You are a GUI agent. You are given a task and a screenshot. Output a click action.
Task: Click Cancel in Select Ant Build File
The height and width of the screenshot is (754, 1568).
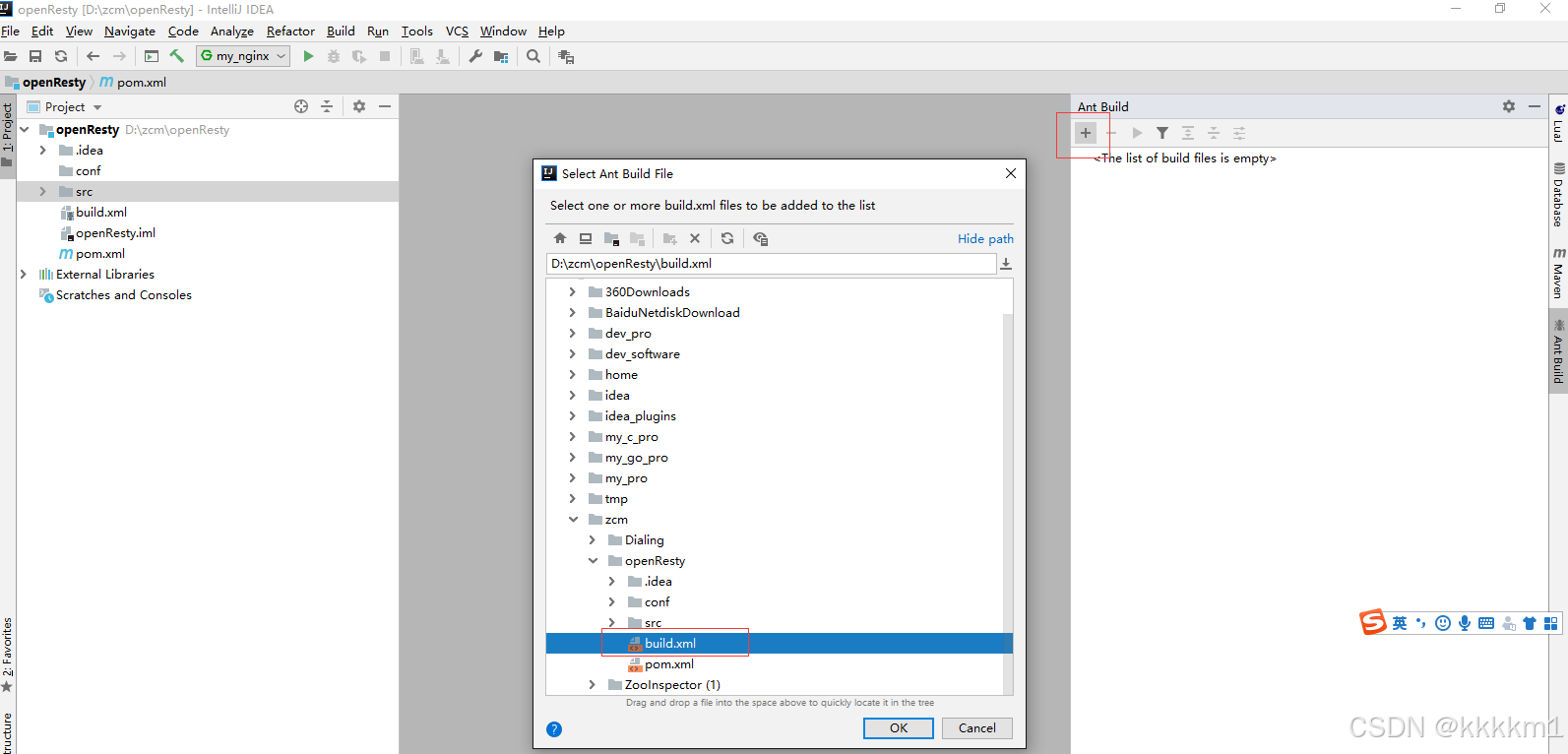coord(977,728)
